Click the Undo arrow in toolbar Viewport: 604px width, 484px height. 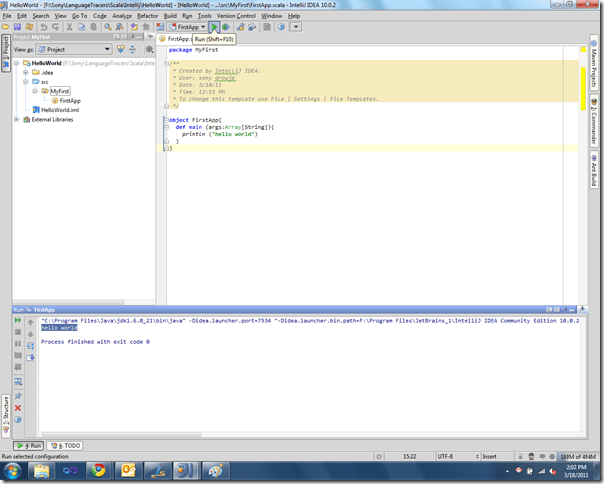click(x=43, y=27)
